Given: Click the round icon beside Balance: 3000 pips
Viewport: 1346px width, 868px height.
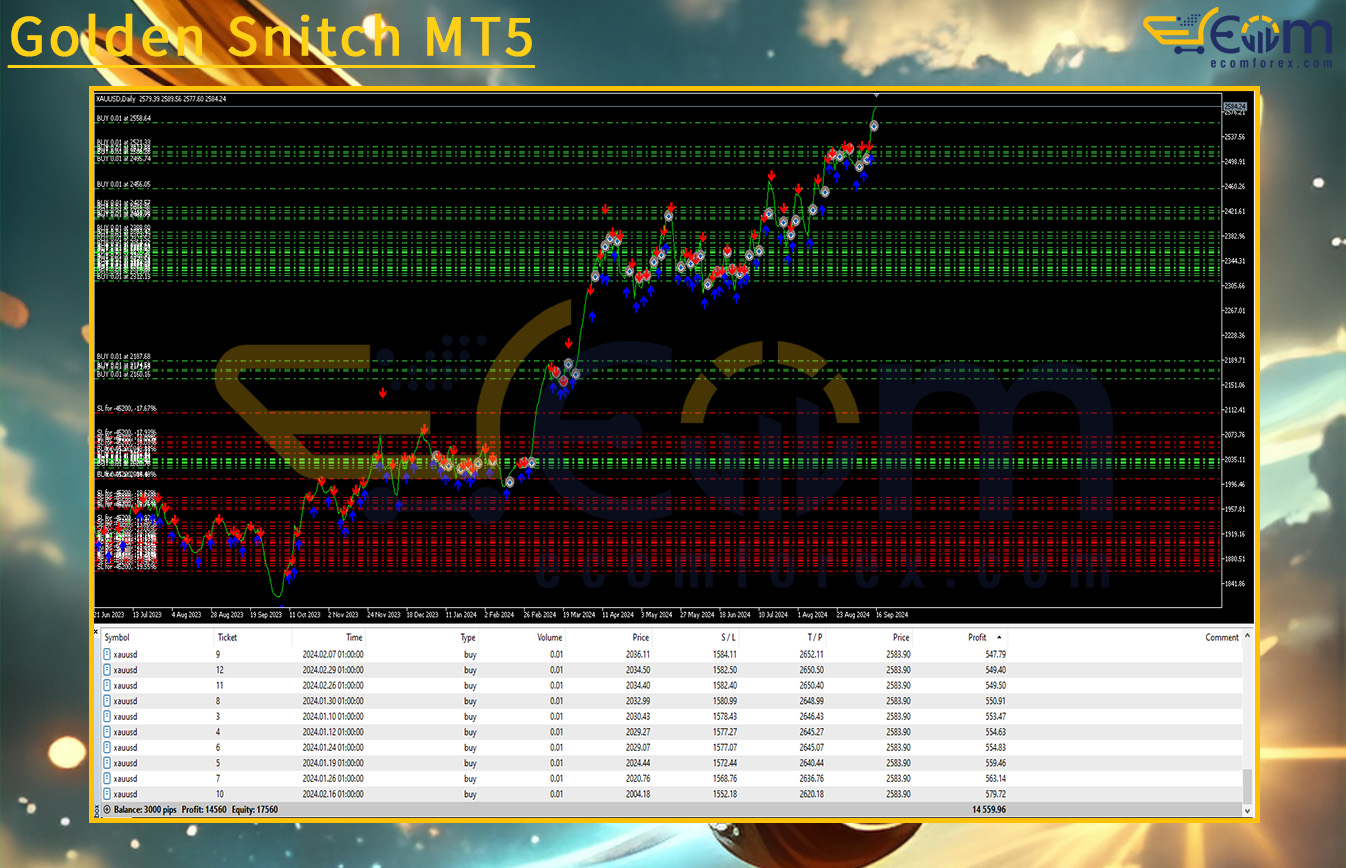Looking at the screenshot, I should [x=107, y=809].
